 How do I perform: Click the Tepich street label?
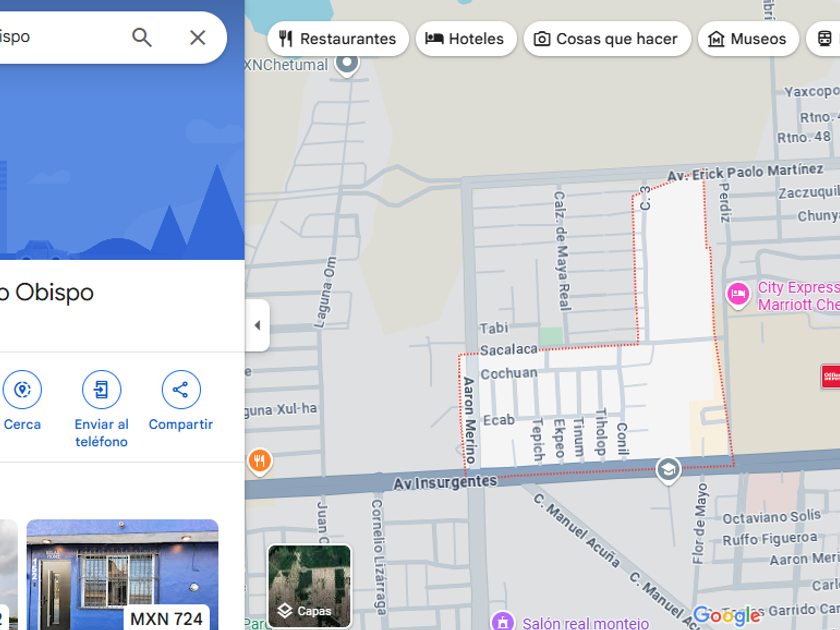[x=538, y=440]
